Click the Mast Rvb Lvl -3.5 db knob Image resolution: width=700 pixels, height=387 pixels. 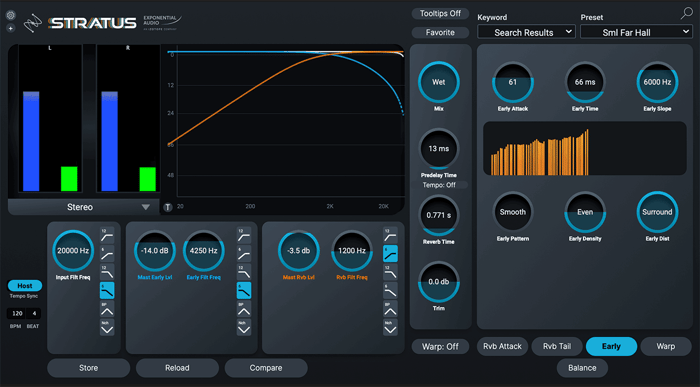click(x=299, y=251)
